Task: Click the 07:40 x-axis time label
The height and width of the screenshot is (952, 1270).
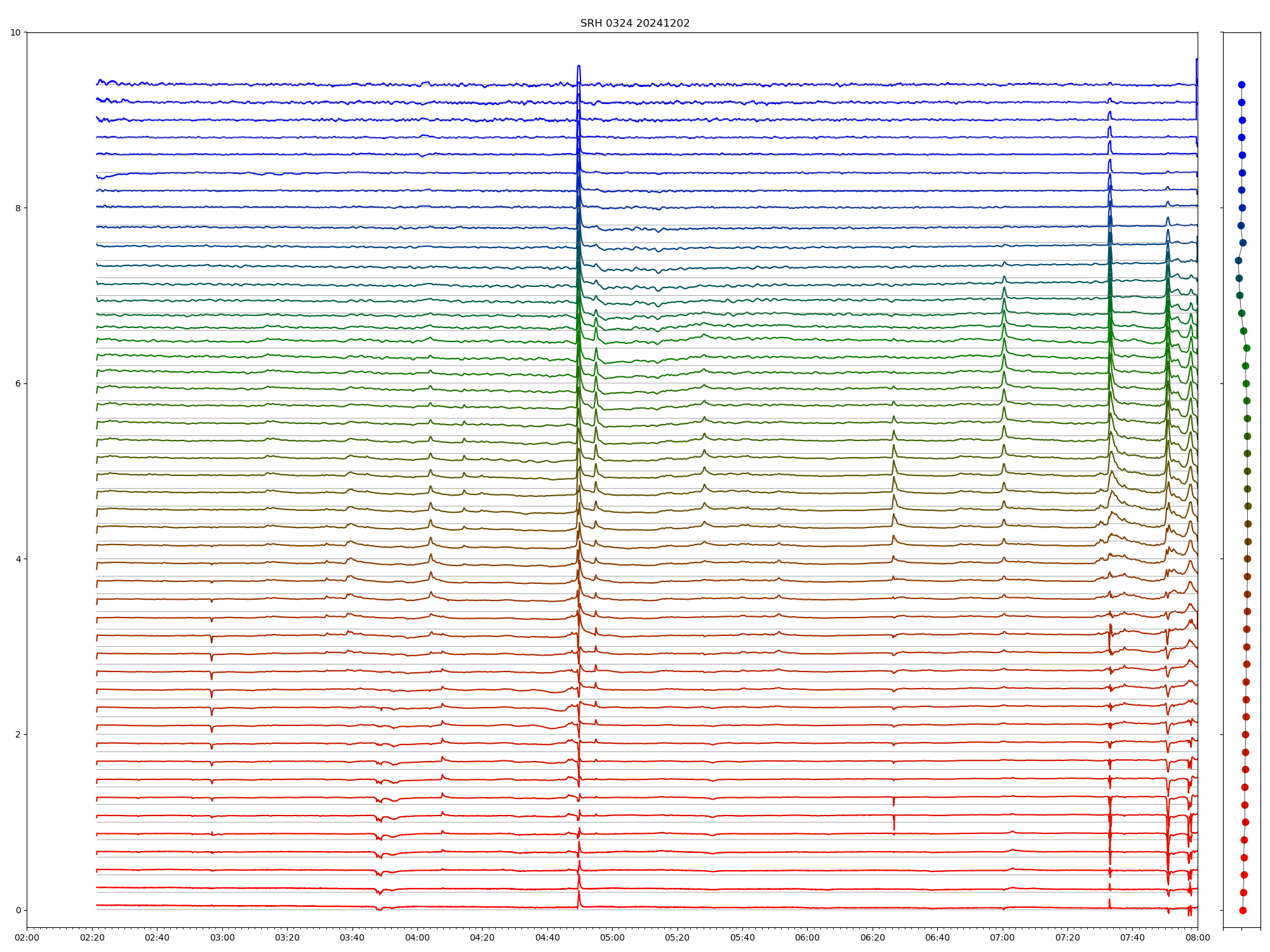Action: tap(1132, 937)
